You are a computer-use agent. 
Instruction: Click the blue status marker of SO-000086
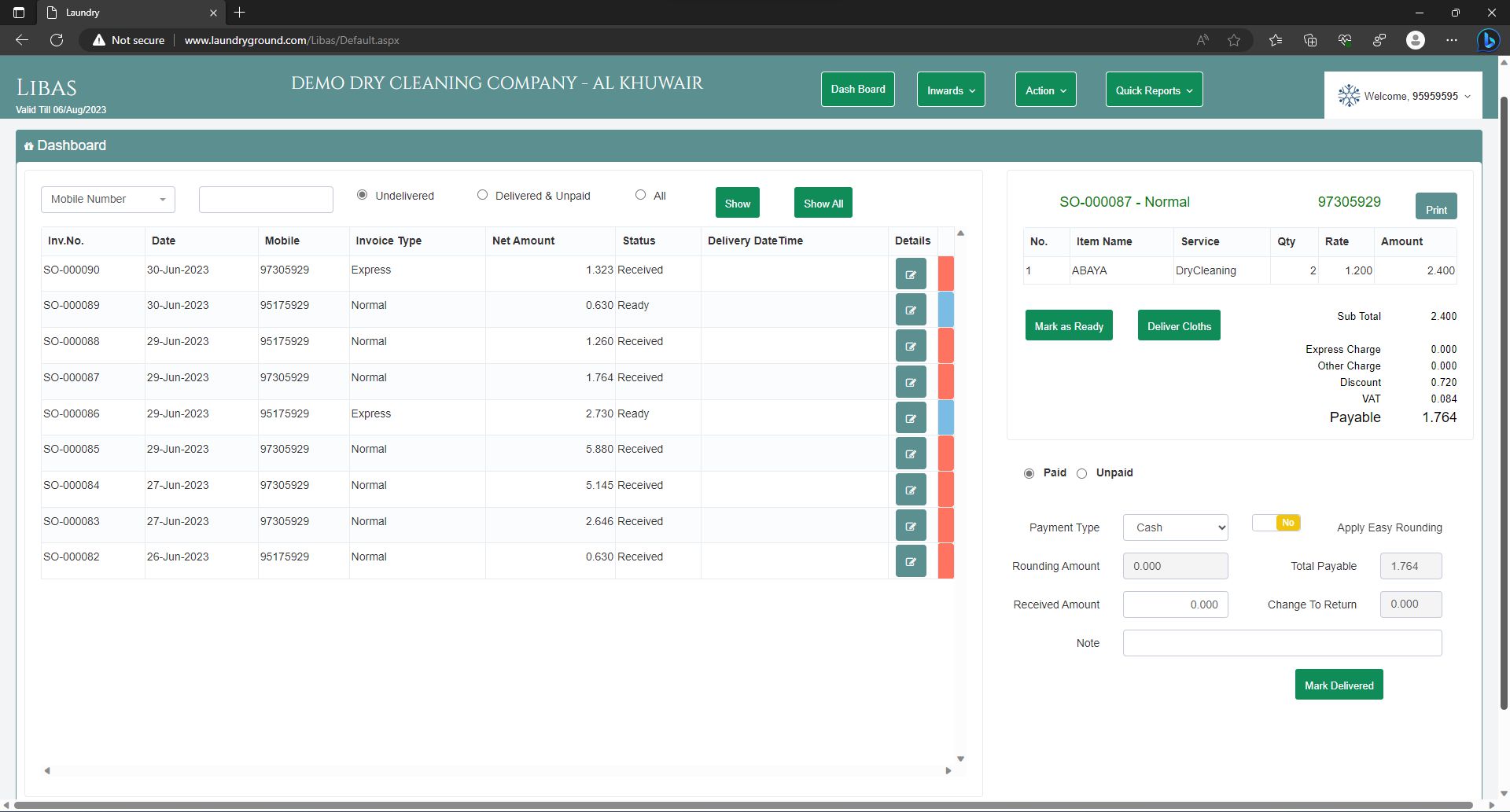(x=946, y=418)
